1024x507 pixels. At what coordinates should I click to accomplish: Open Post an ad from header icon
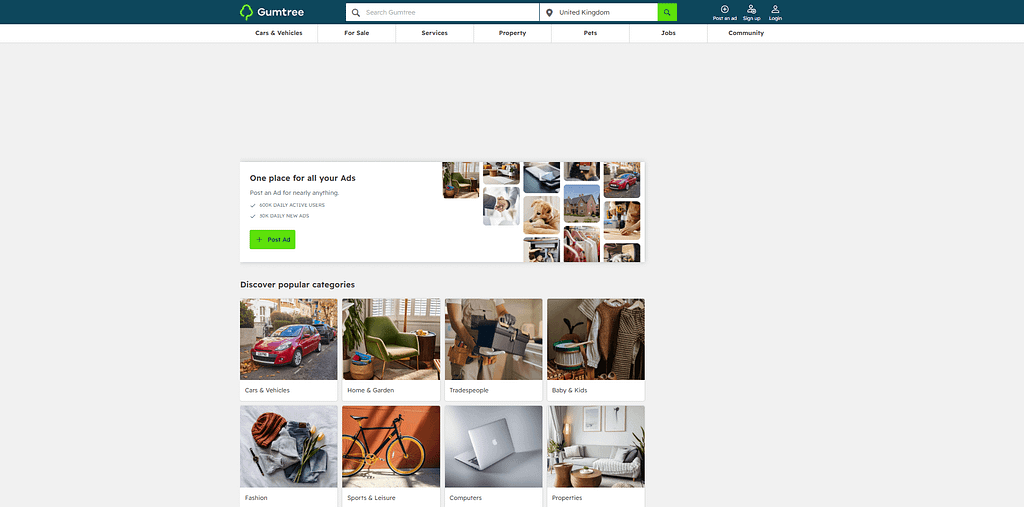(x=724, y=12)
